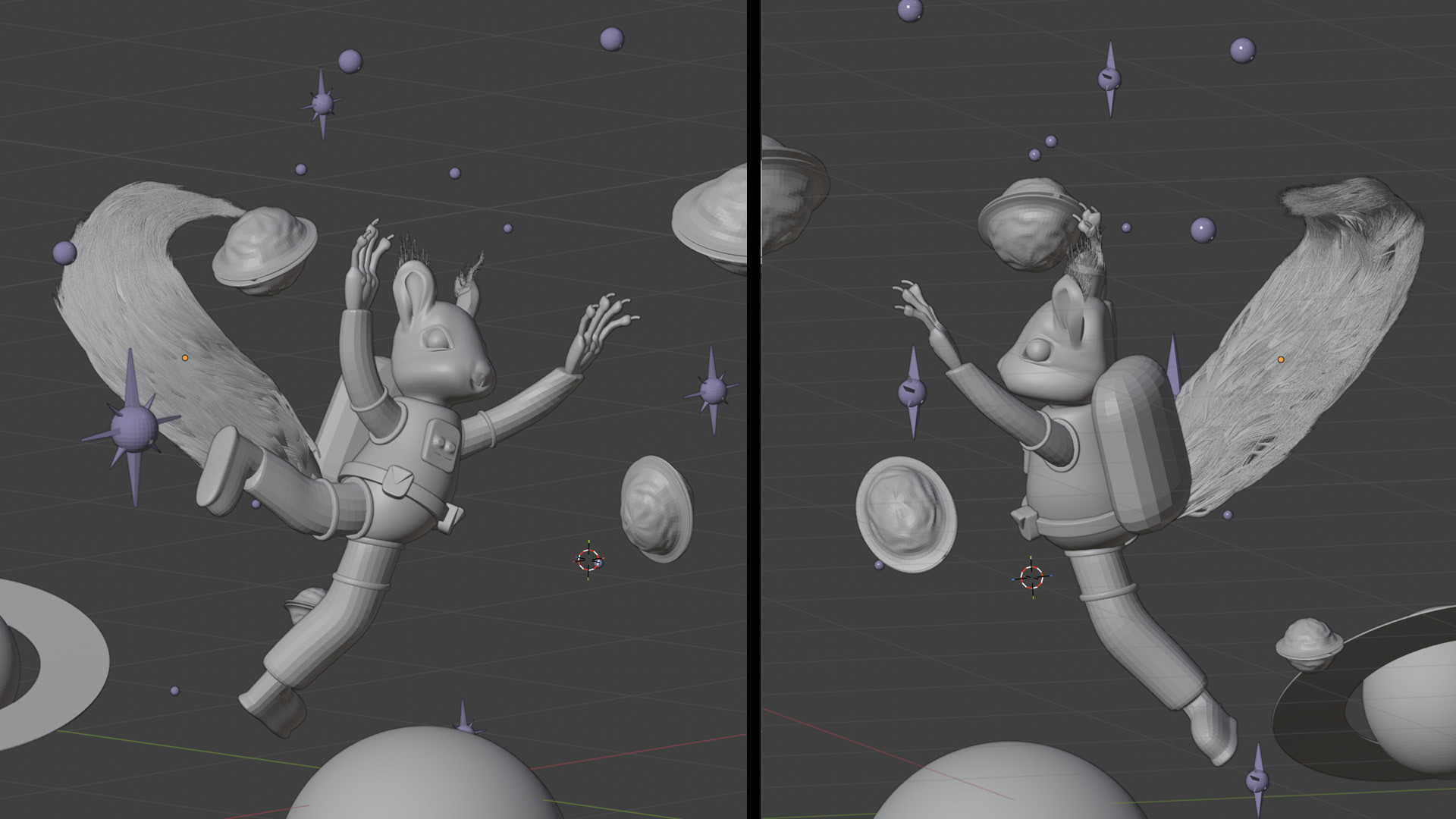Image resolution: width=1456 pixels, height=819 pixels.
Task: Click the orange origin dot on right viewport tail
Action: (1281, 359)
